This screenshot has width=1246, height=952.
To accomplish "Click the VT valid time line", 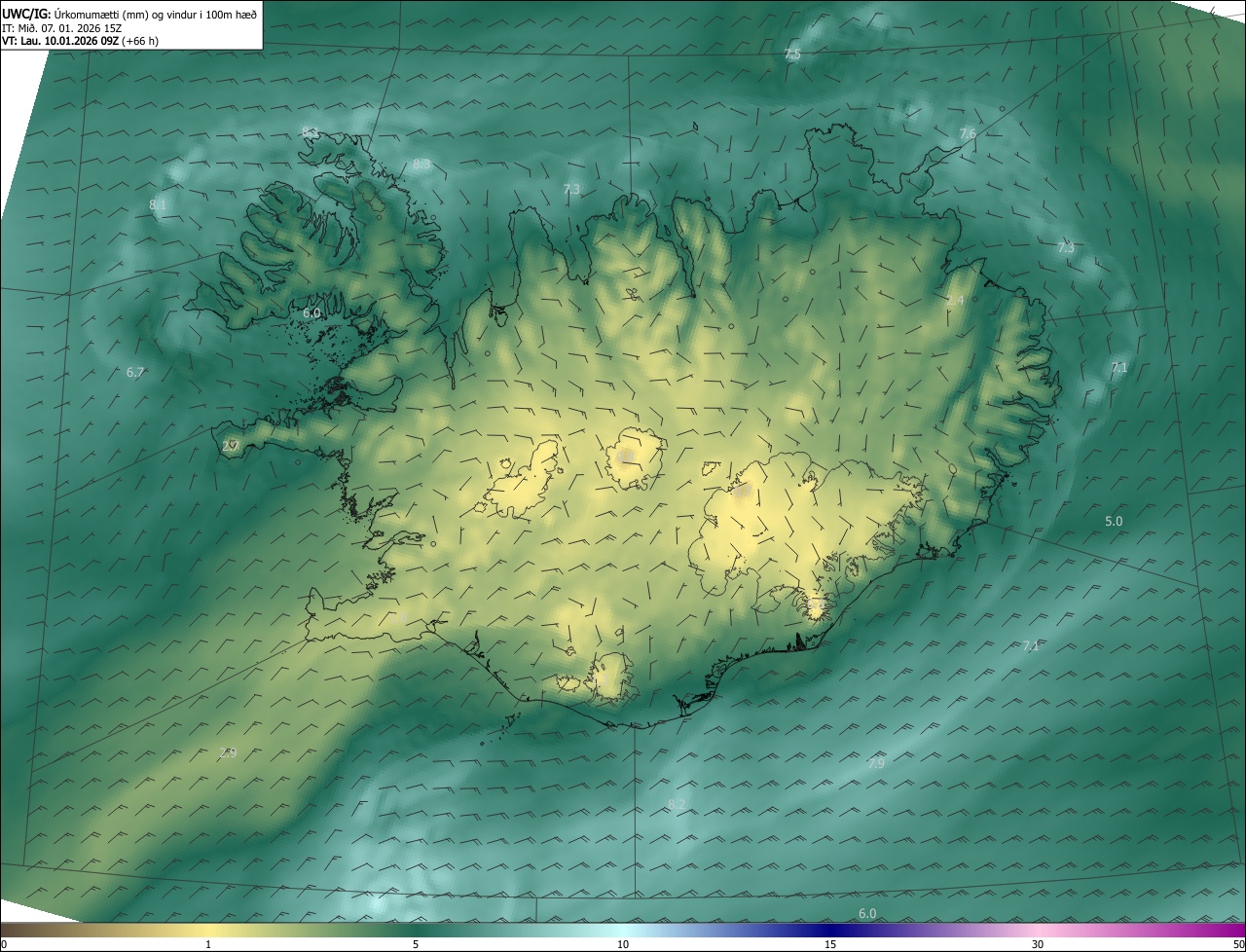I will 80,41.
